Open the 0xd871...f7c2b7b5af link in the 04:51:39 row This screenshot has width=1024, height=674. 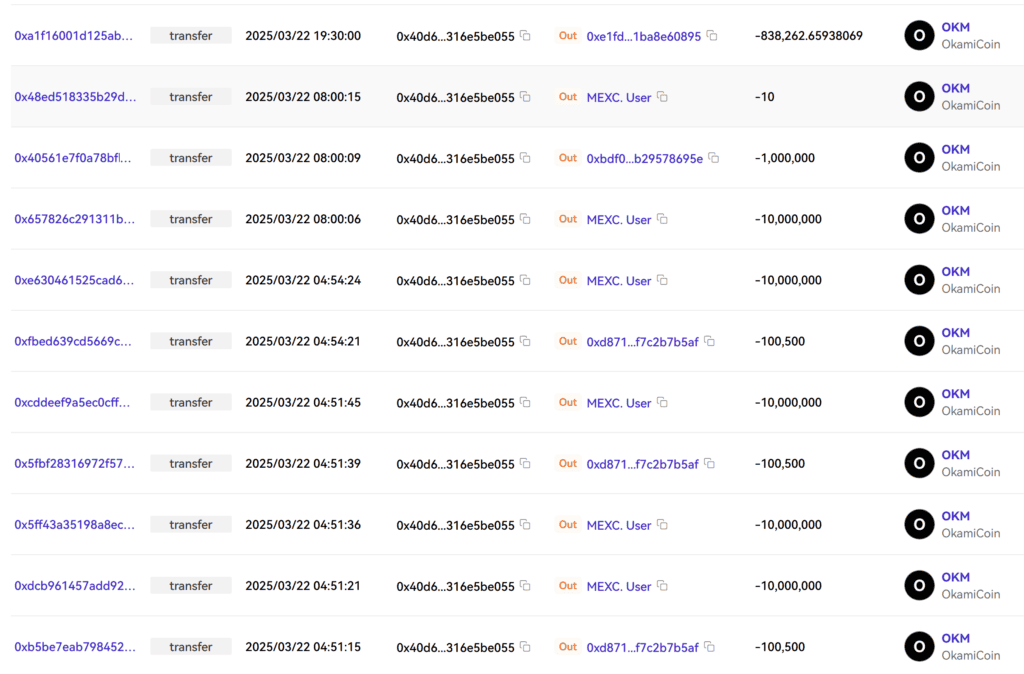[x=642, y=464]
